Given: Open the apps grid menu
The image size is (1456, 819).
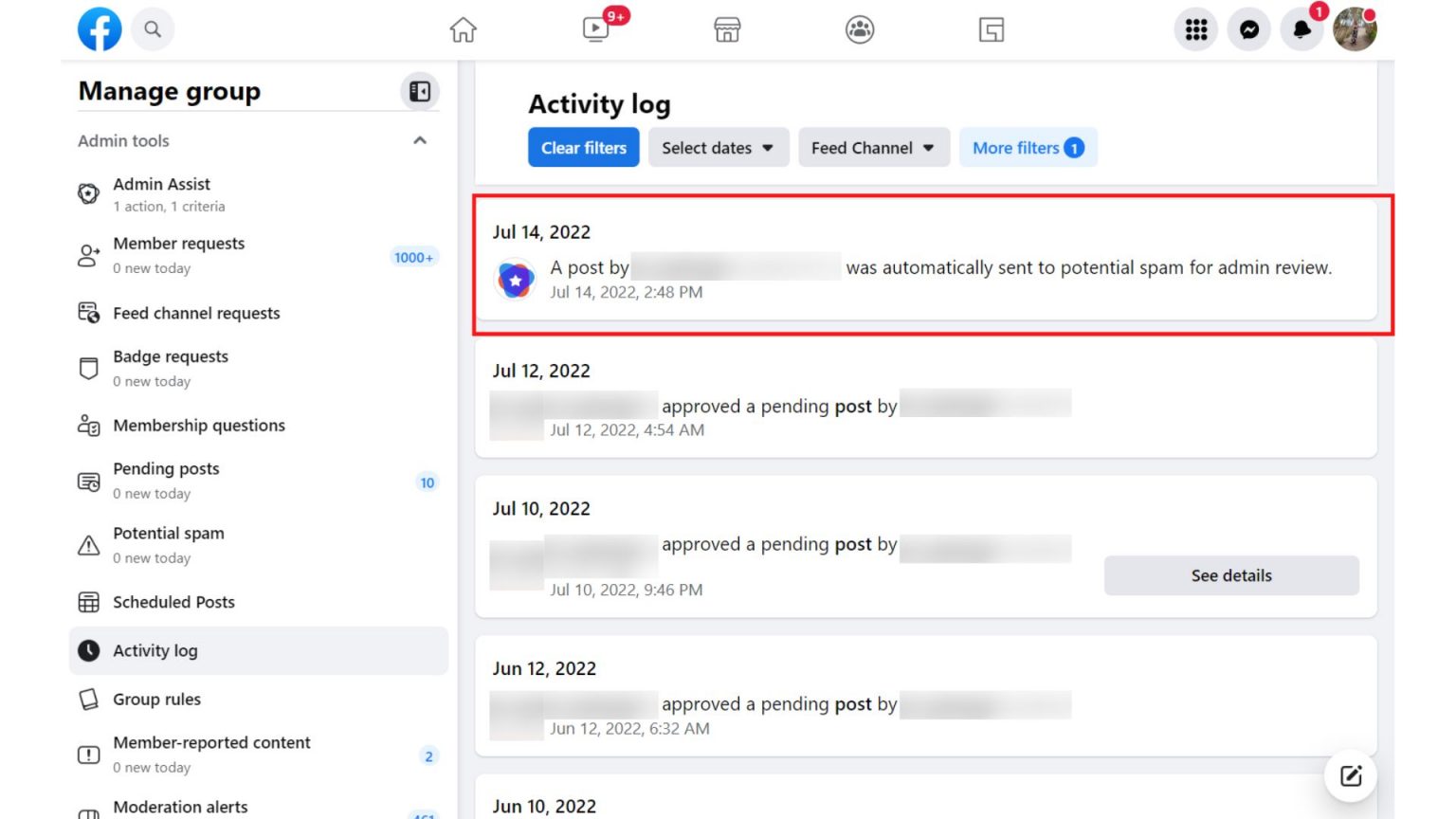Looking at the screenshot, I should pos(1195,29).
